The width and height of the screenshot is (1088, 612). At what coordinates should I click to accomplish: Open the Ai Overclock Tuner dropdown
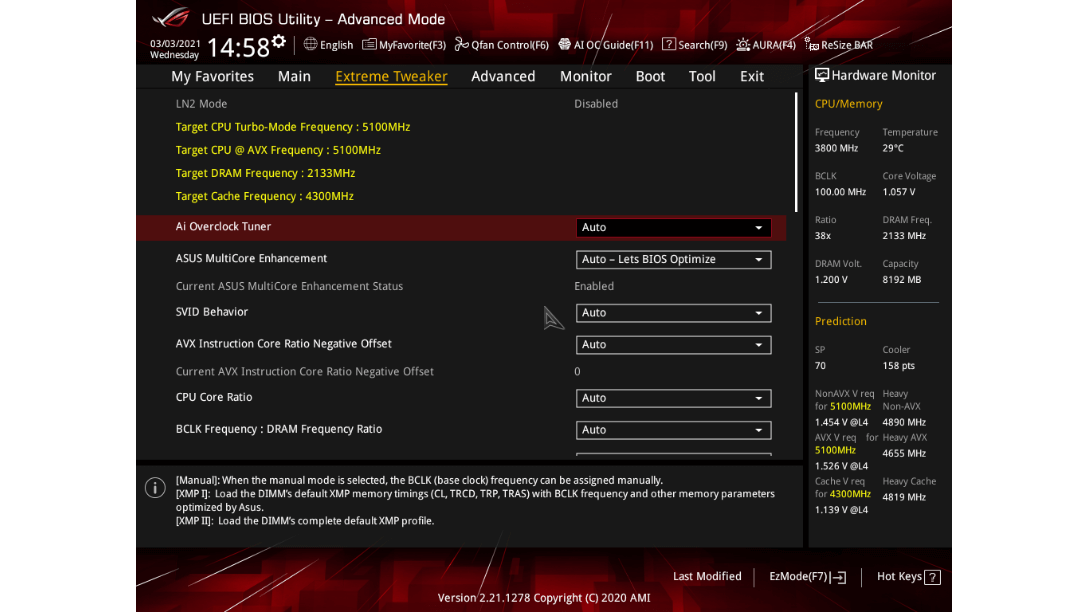point(673,227)
